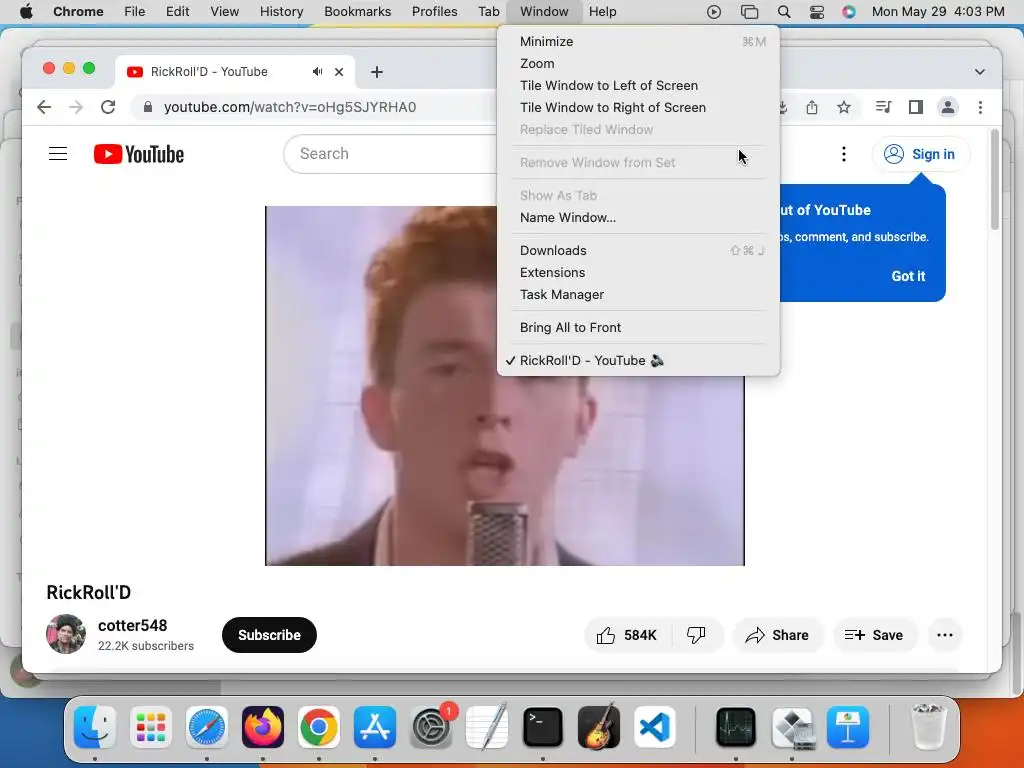Click the Sign in button

pyautogui.click(x=920, y=154)
